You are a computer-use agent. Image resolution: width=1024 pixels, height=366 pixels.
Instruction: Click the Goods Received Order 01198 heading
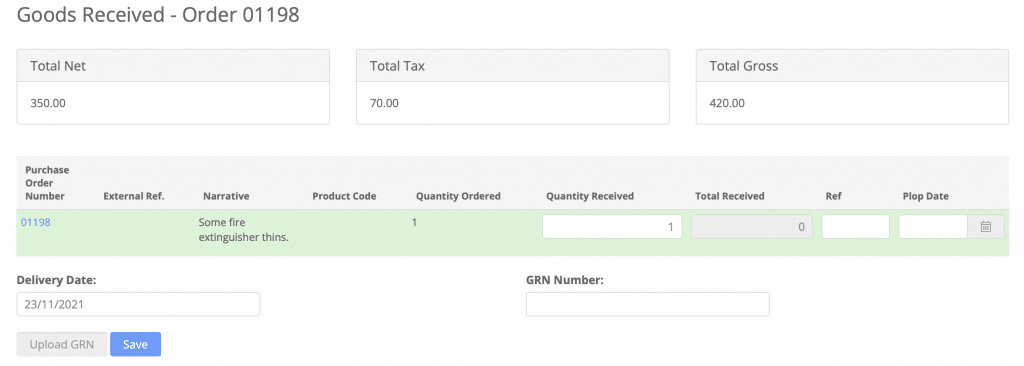[x=158, y=15]
